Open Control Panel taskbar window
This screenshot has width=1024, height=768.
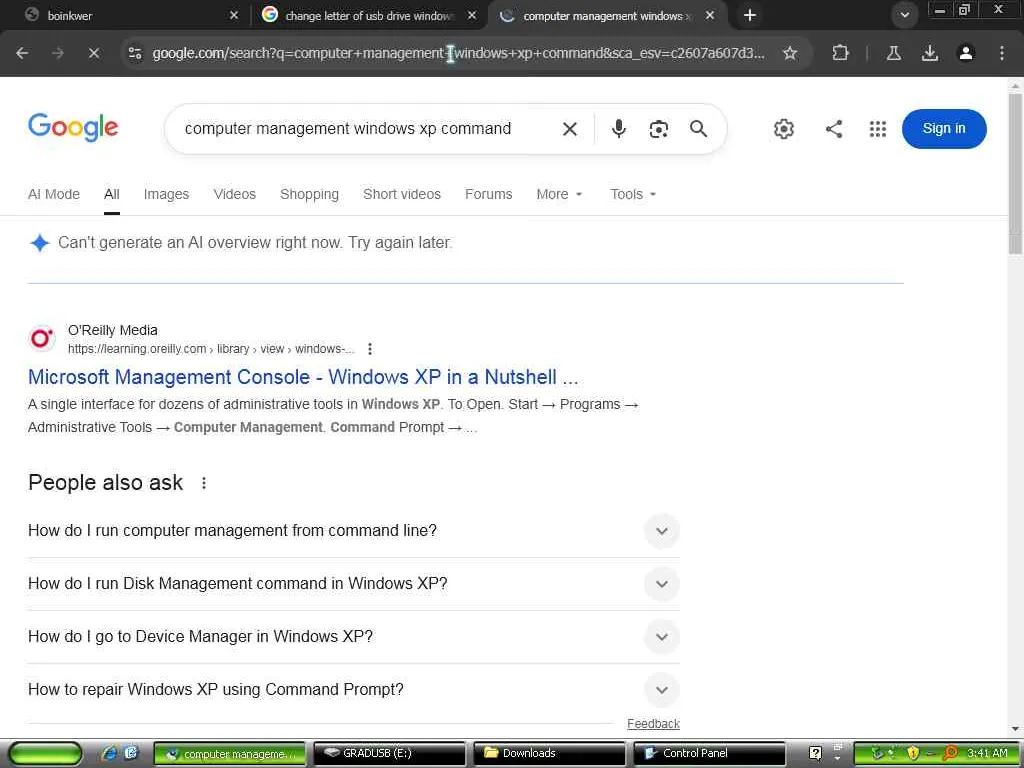[x=709, y=753]
